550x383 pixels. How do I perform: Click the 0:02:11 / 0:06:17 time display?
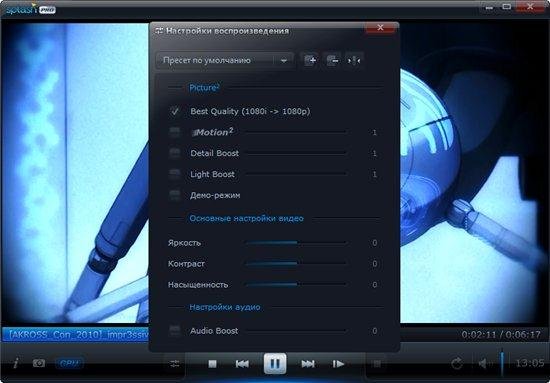click(501, 335)
